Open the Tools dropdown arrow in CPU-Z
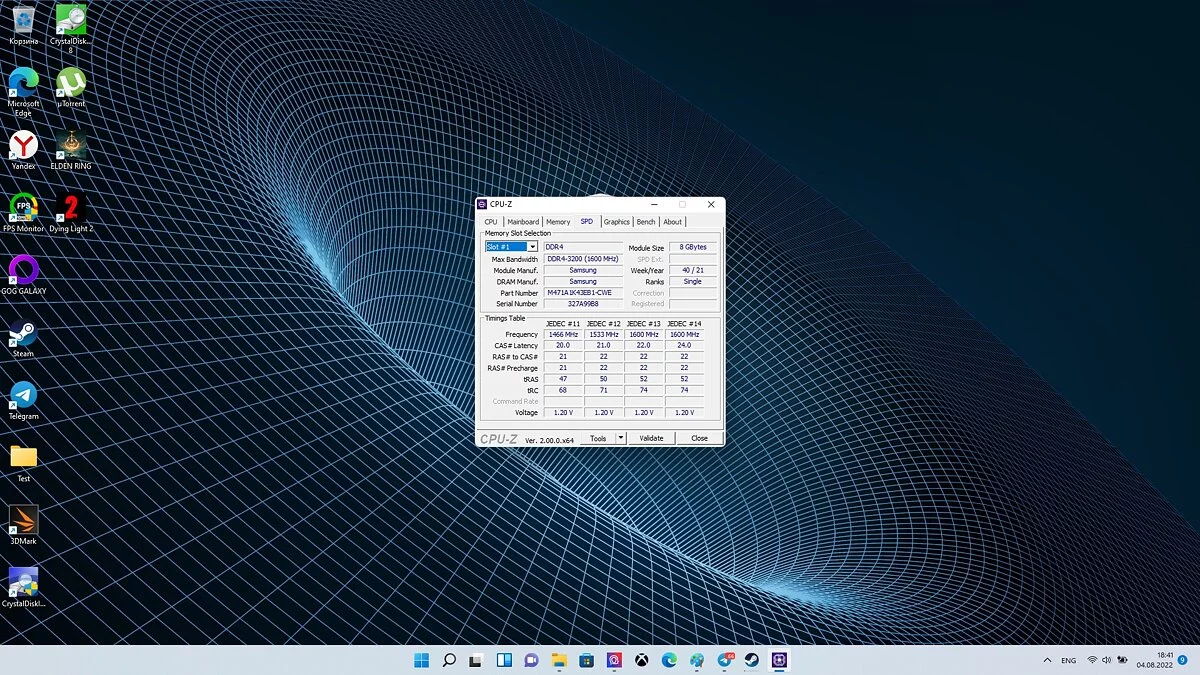1200x675 pixels. point(620,438)
